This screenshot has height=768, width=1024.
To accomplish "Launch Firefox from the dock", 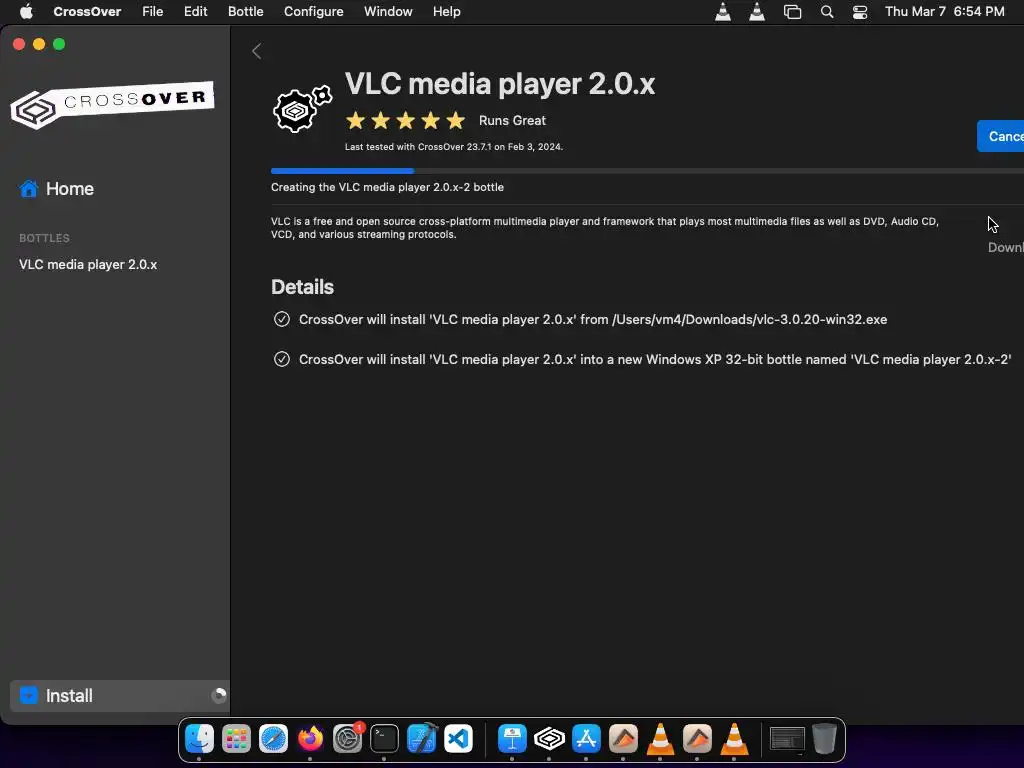I will point(310,739).
